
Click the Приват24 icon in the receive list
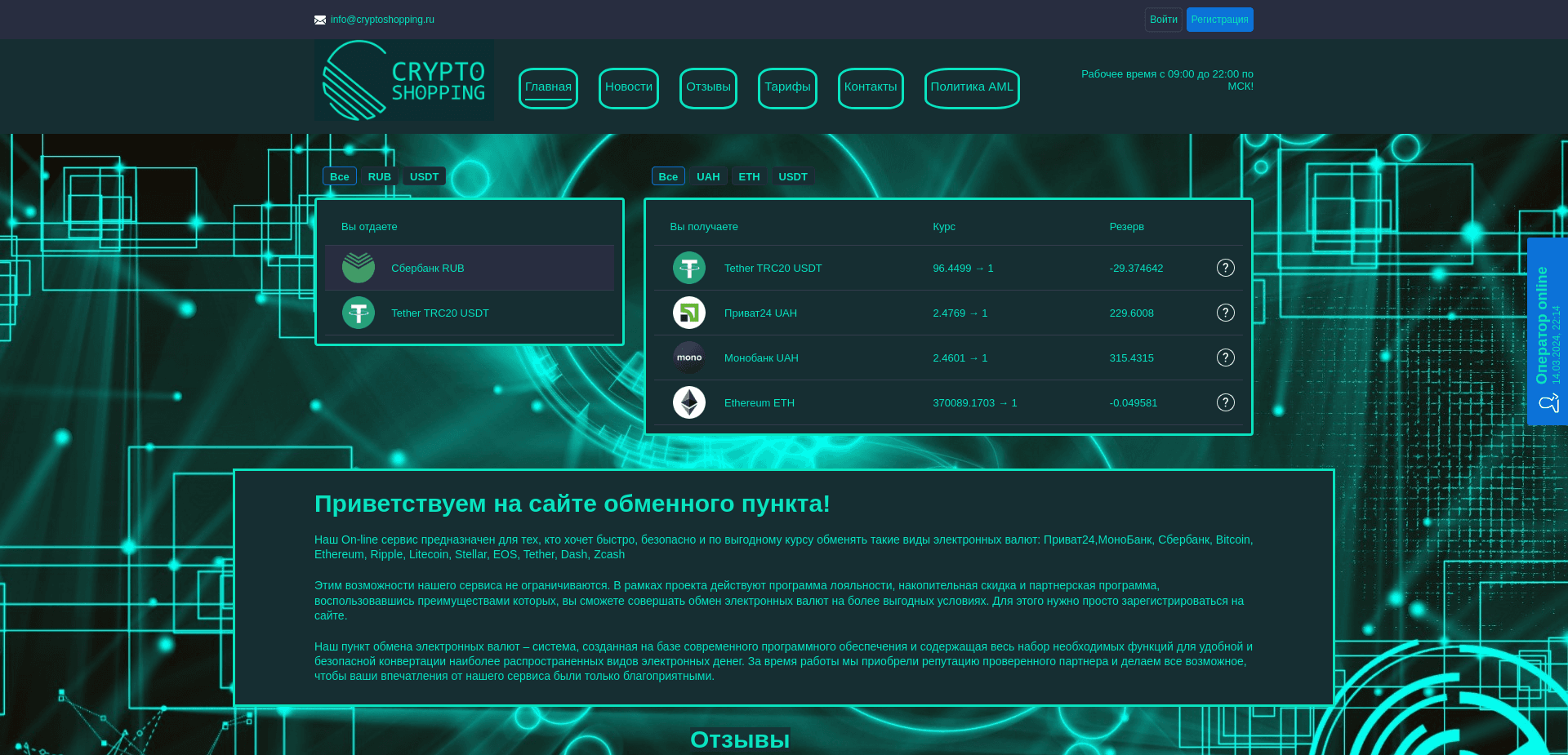tap(689, 313)
